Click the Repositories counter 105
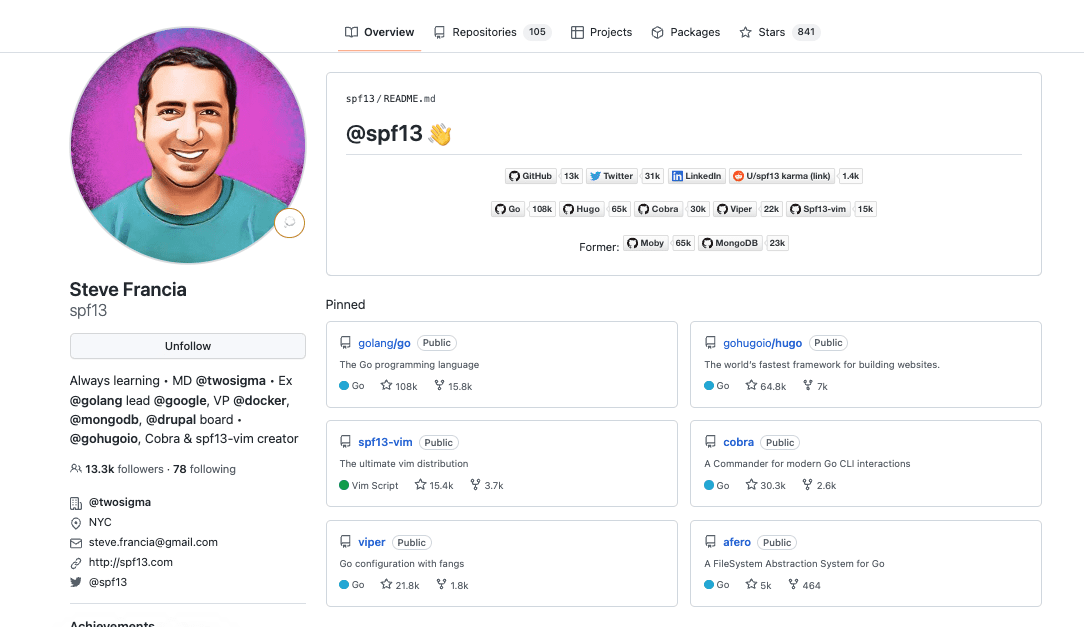The height and width of the screenshot is (627, 1084). click(x=537, y=32)
